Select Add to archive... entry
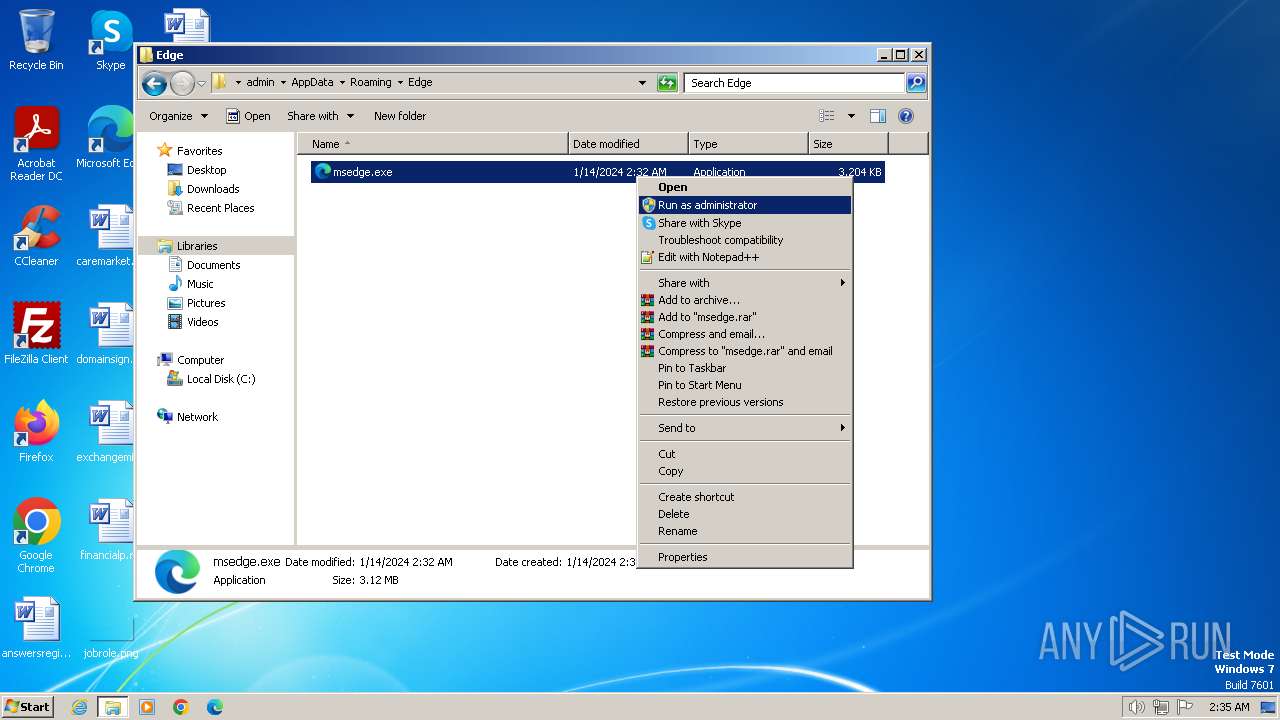Screen dimensions: 1280x720 point(745,300)
